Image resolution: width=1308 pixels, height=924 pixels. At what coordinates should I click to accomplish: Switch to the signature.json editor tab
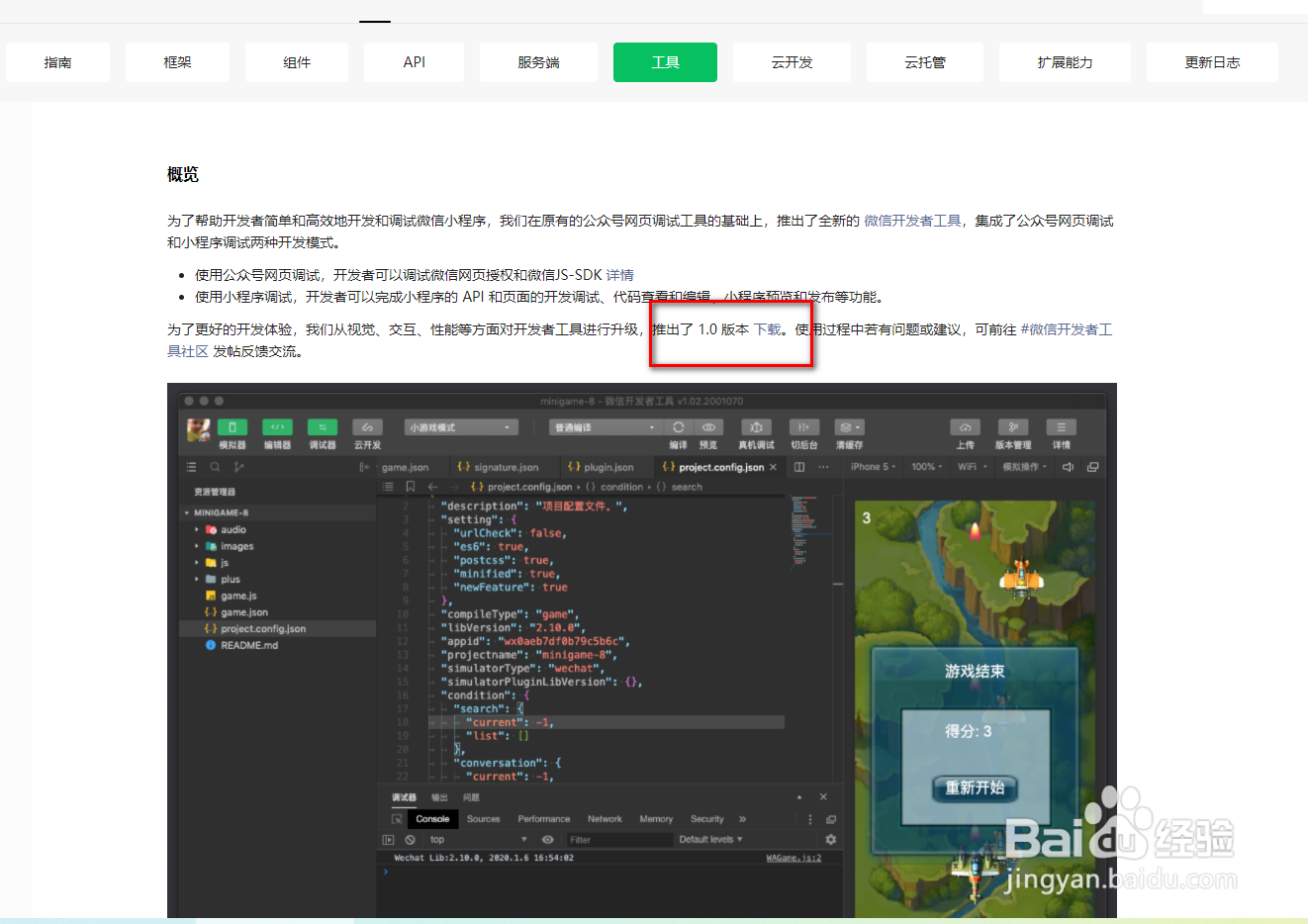tap(505, 466)
